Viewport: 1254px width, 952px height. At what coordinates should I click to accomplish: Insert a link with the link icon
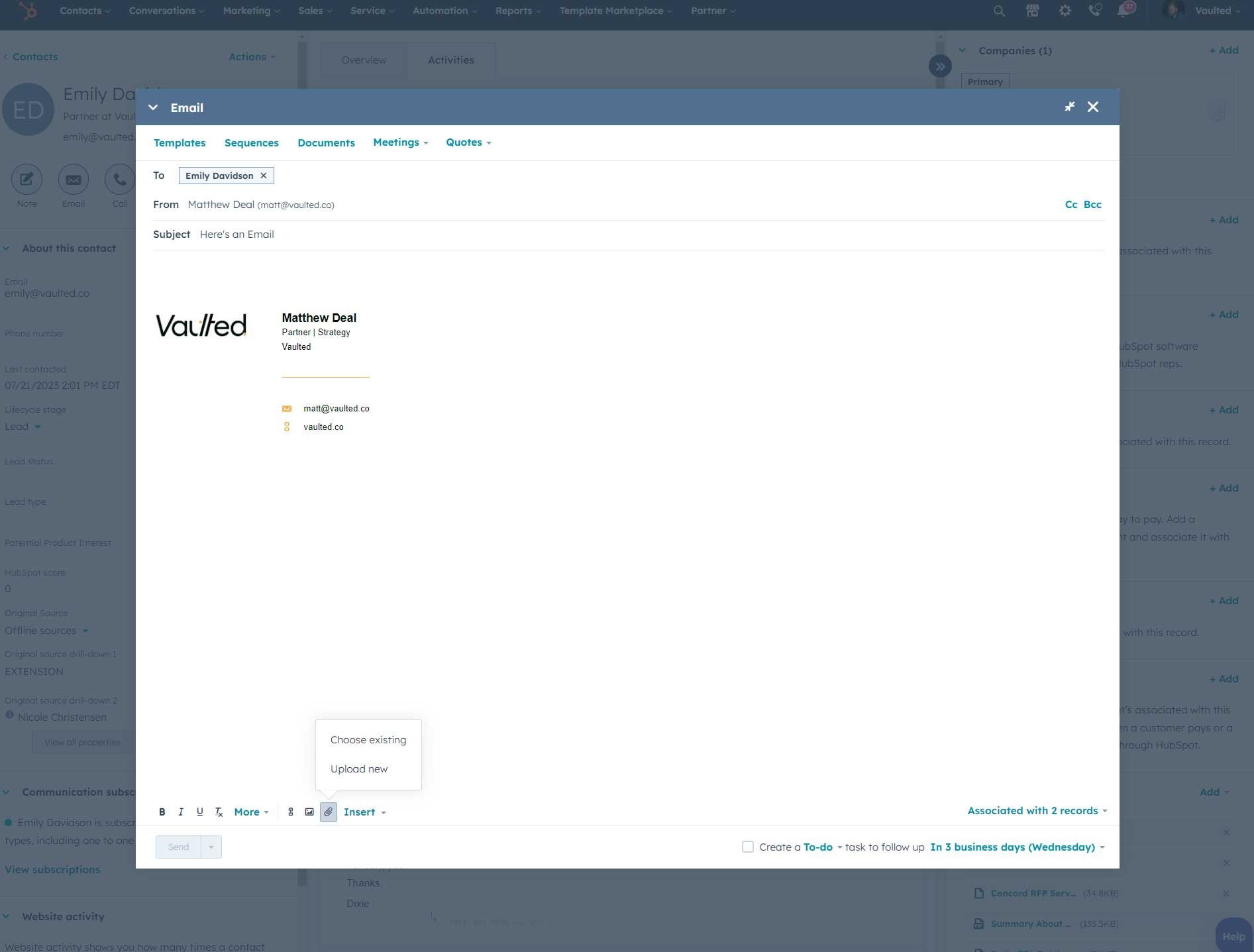point(290,812)
